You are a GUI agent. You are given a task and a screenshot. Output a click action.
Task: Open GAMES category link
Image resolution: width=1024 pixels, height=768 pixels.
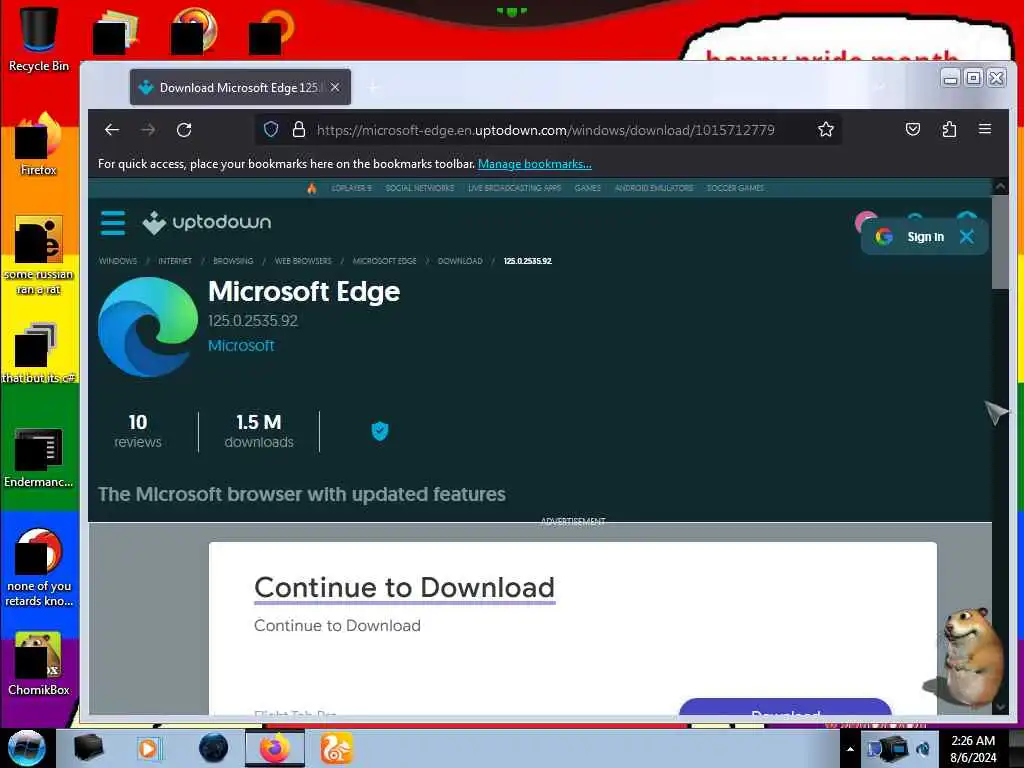coord(588,188)
